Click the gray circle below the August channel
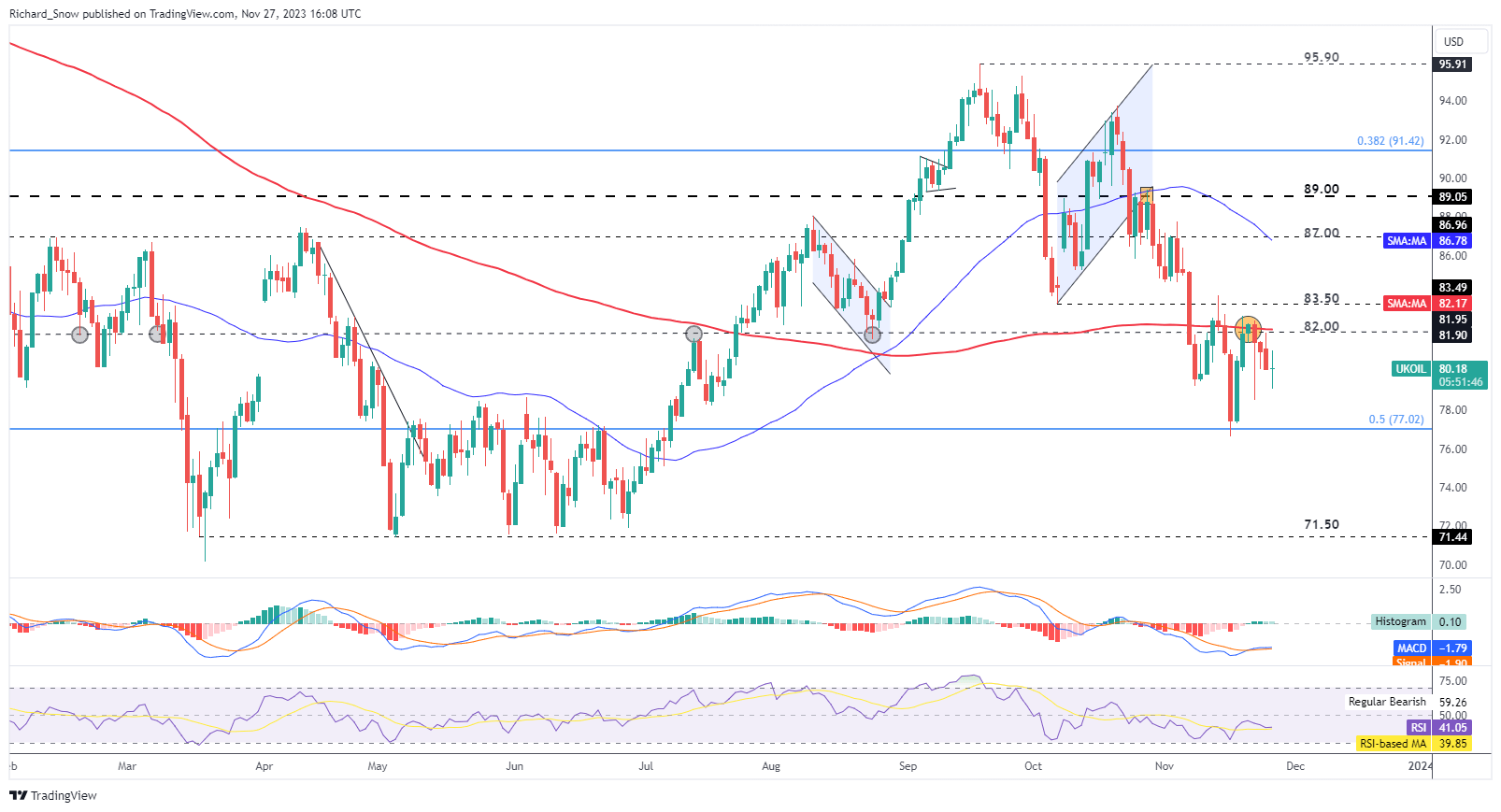This screenshot has height=812, width=1501. pyautogui.click(x=872, y=335)
